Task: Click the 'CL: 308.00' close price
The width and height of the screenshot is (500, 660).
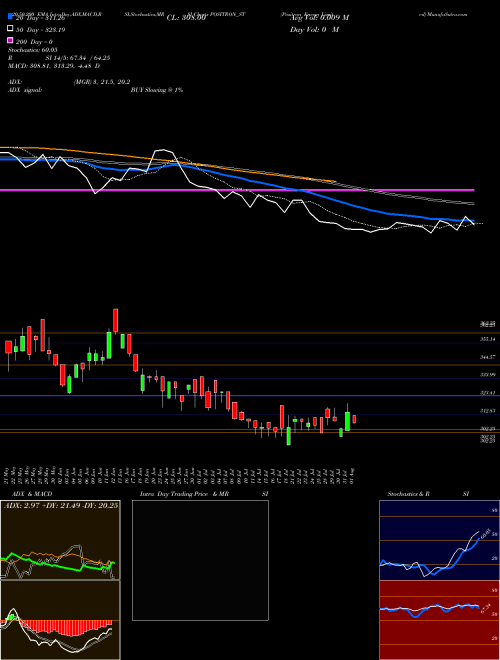Action: (x=186, y=18)
